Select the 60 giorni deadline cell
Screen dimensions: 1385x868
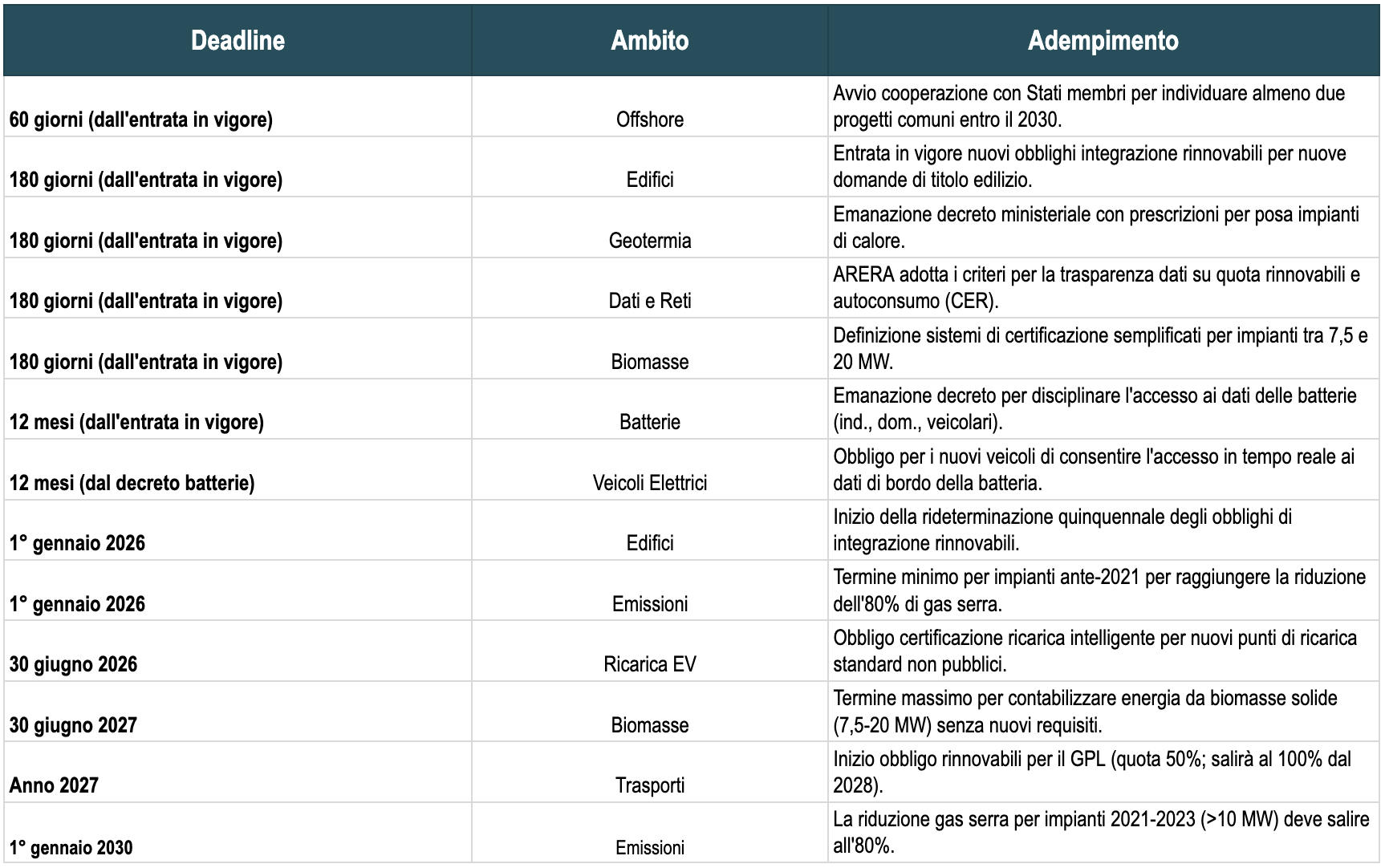point(141,120)
